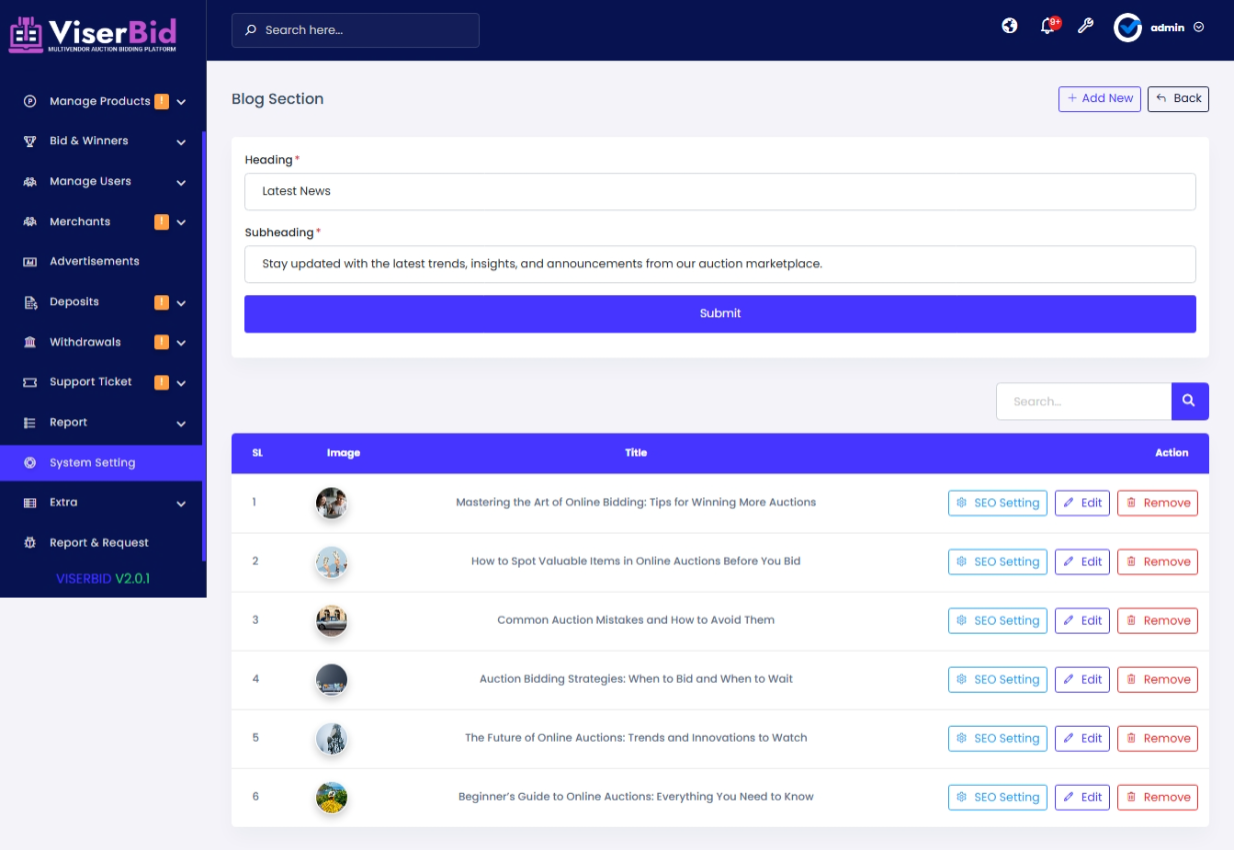This screenshot has height=850, width=1234.
Task: Click the orange alert badge on Merchants
Action: [162, 222]
